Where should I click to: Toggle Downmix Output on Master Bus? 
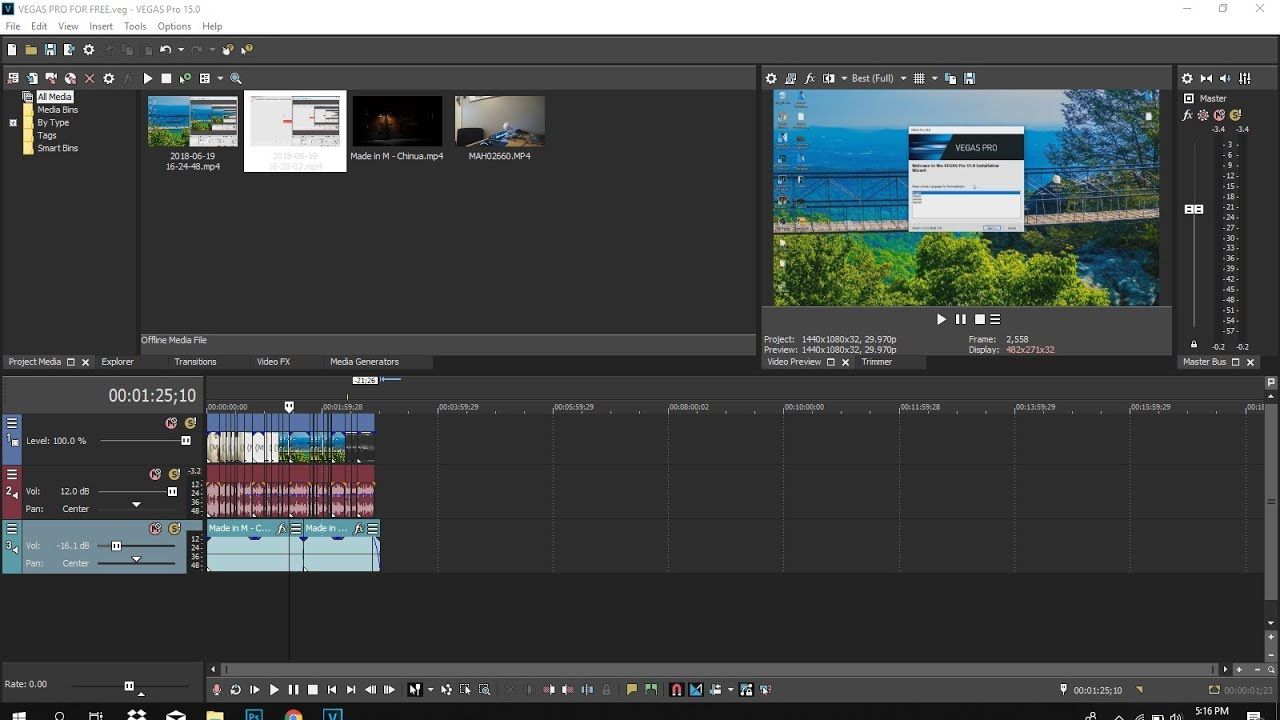point(1206,78)
